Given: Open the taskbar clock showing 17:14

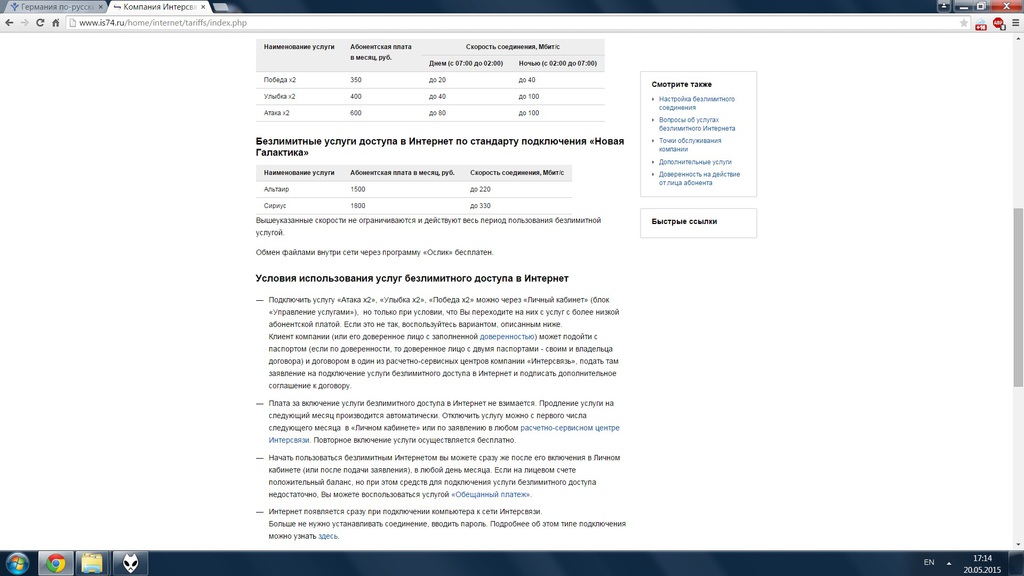Looking at the screenshot, I should (982, 564).
